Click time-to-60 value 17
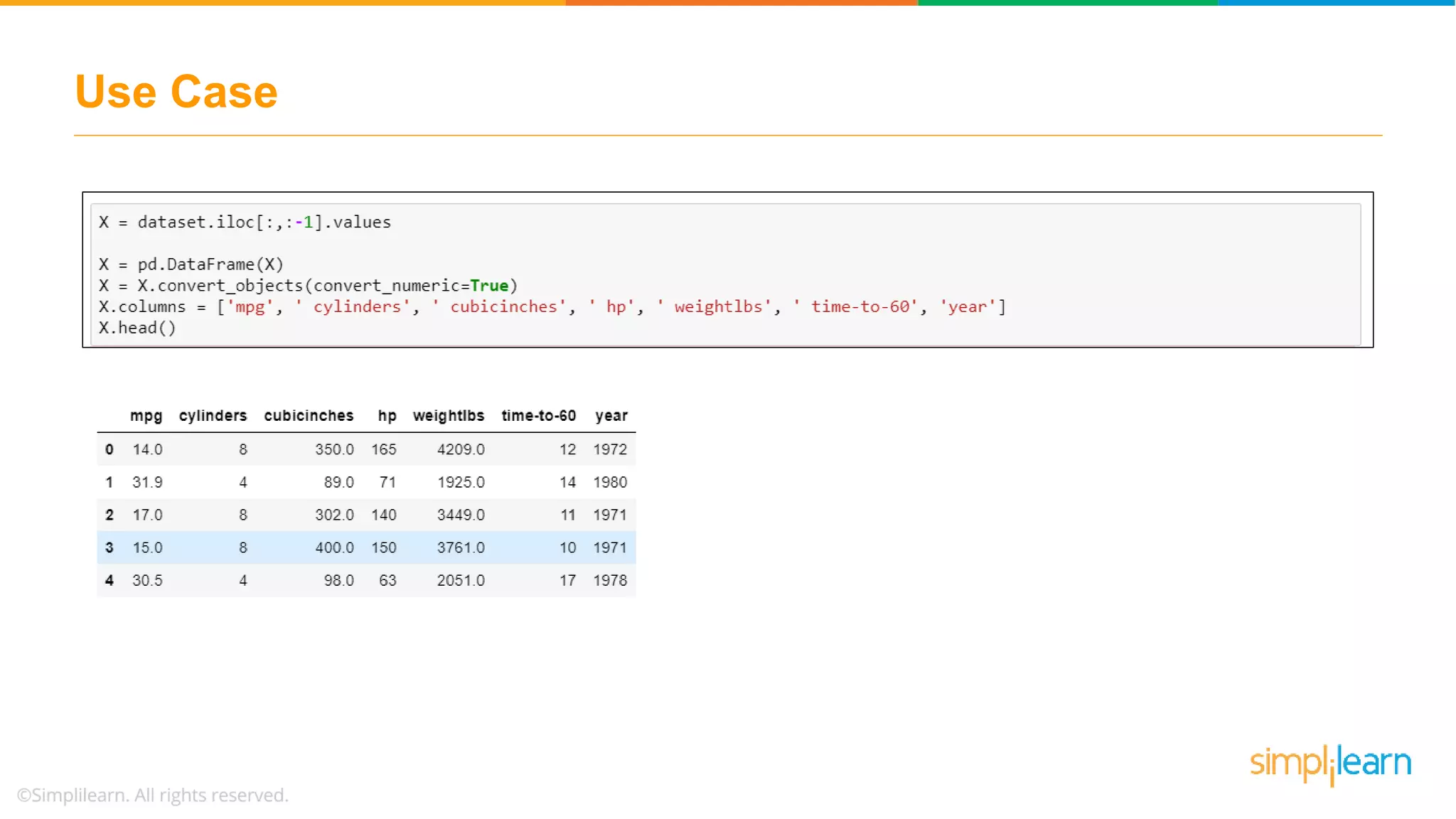 [x=567, y=580]
